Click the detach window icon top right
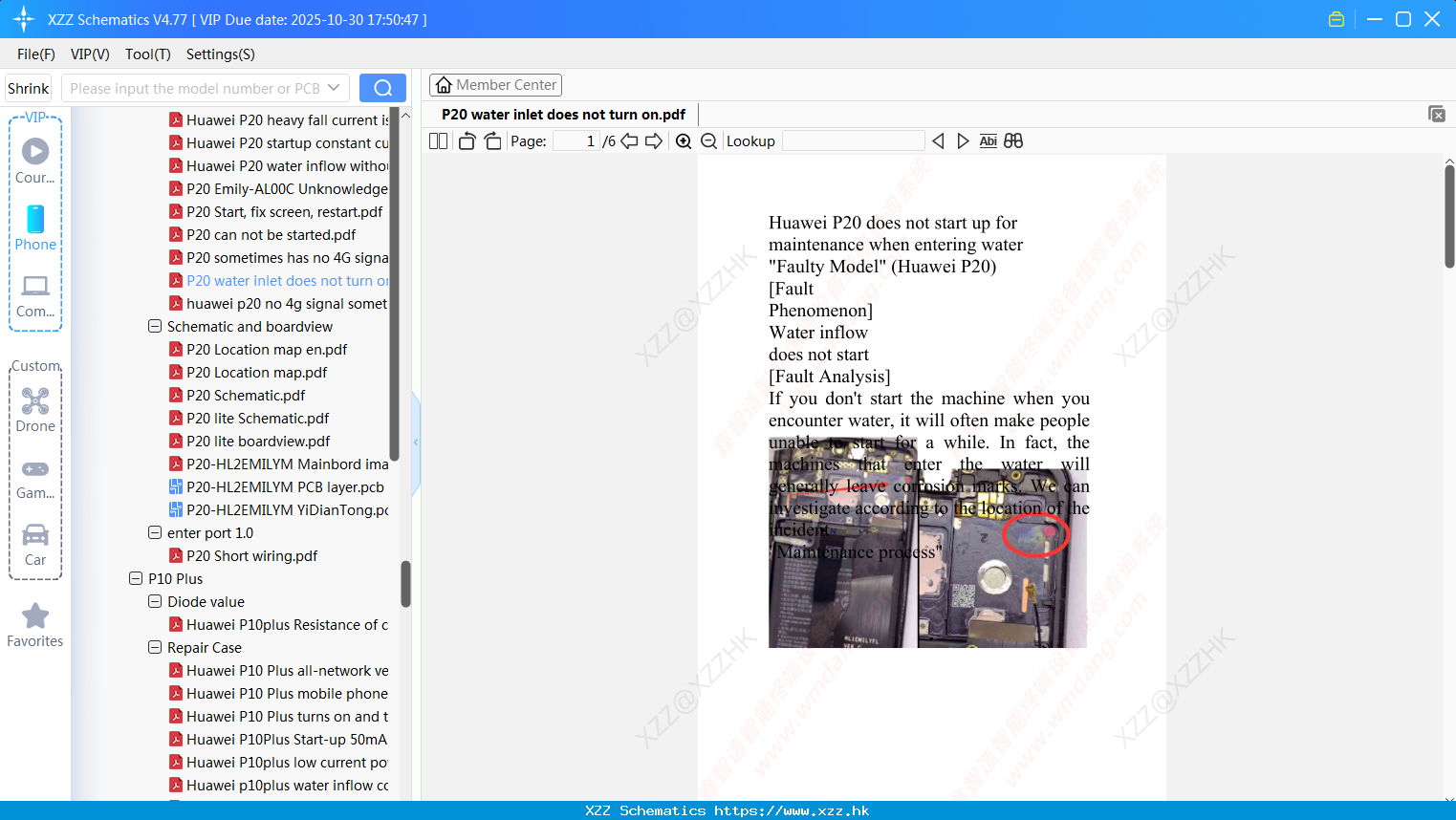Image resolution: width=1456 pixels, height=820 pixels. pyautogui.click(x=1437, y=114)
